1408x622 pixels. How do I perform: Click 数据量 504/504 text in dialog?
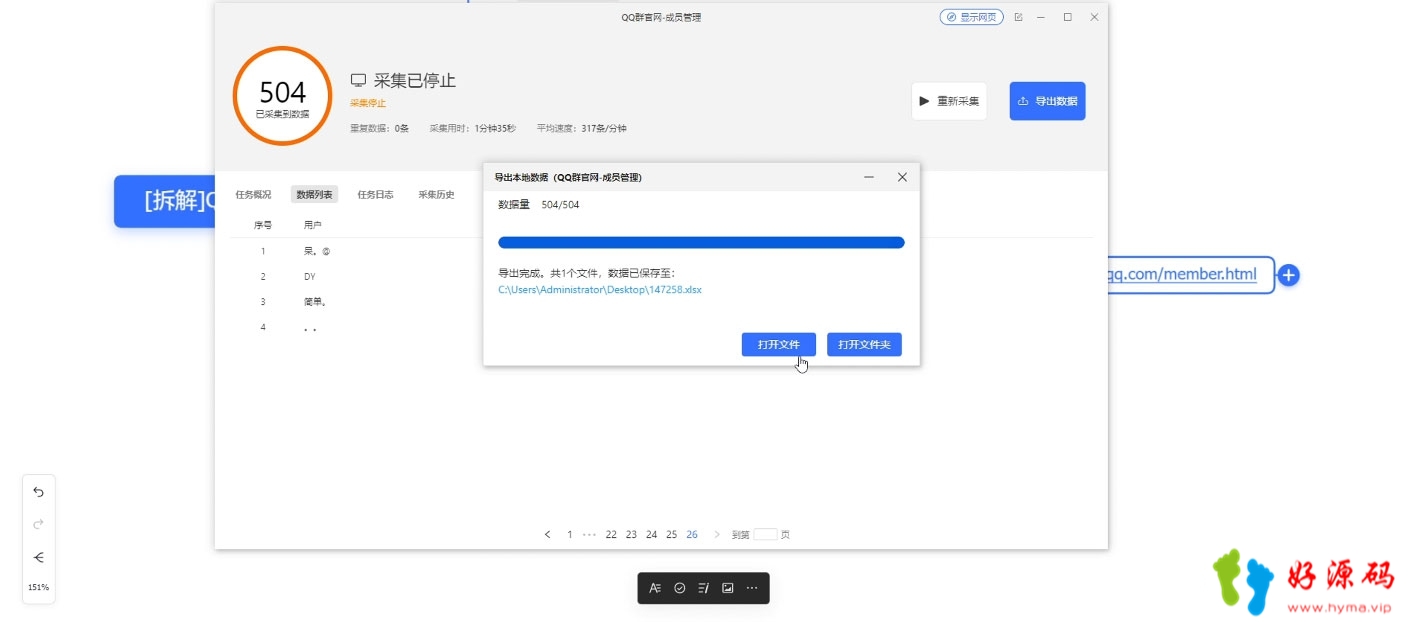point(538,204)
